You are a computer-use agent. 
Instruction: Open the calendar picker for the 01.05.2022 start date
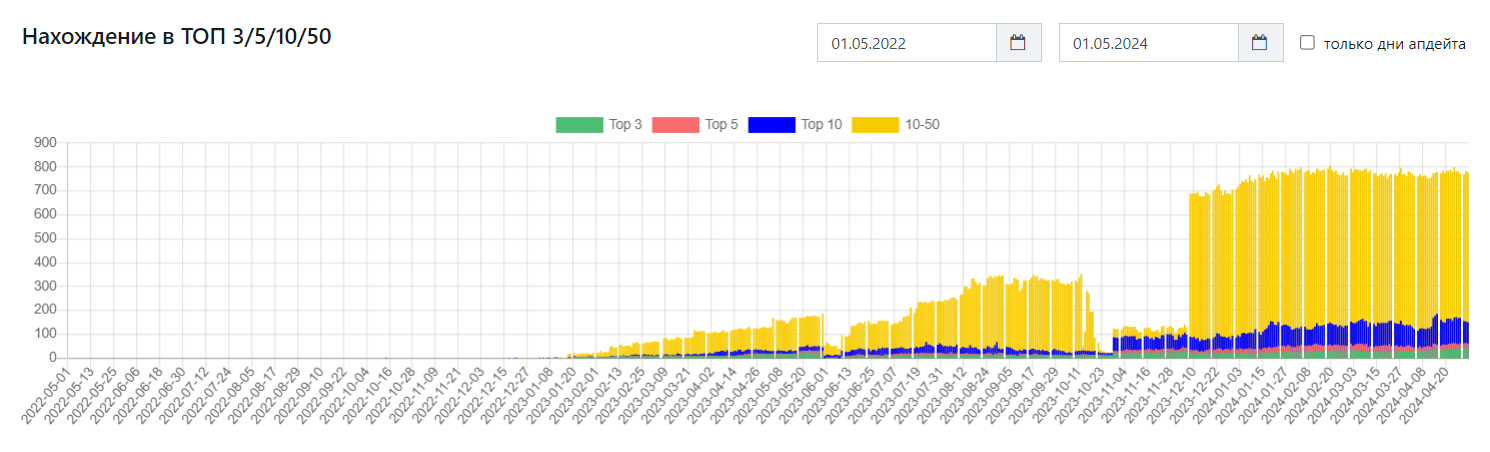coord(1018,43)
